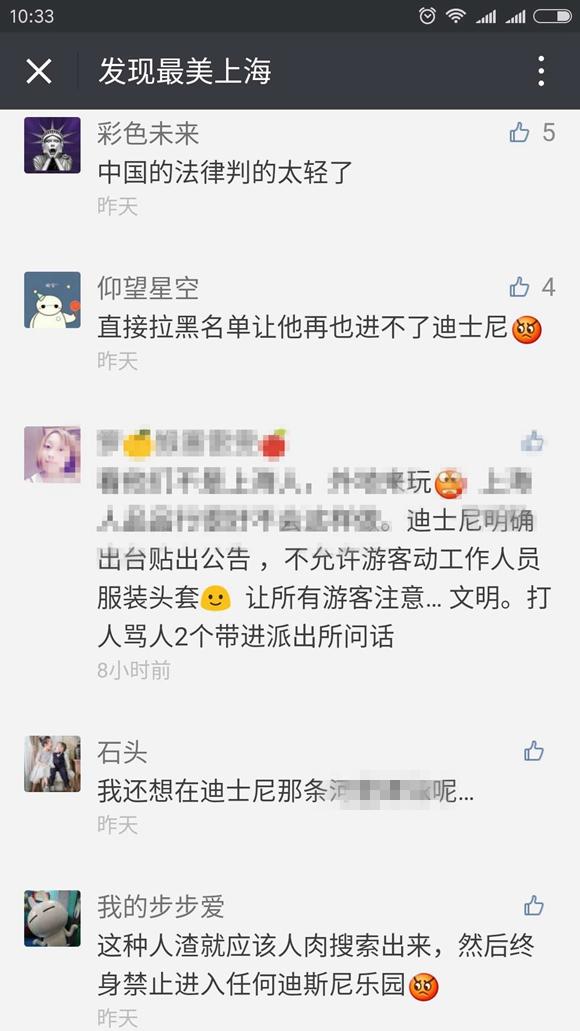The image size is (580, 1031).
Task: Open the pixelated avatar of third commenter
Action: tap(53, 454)
